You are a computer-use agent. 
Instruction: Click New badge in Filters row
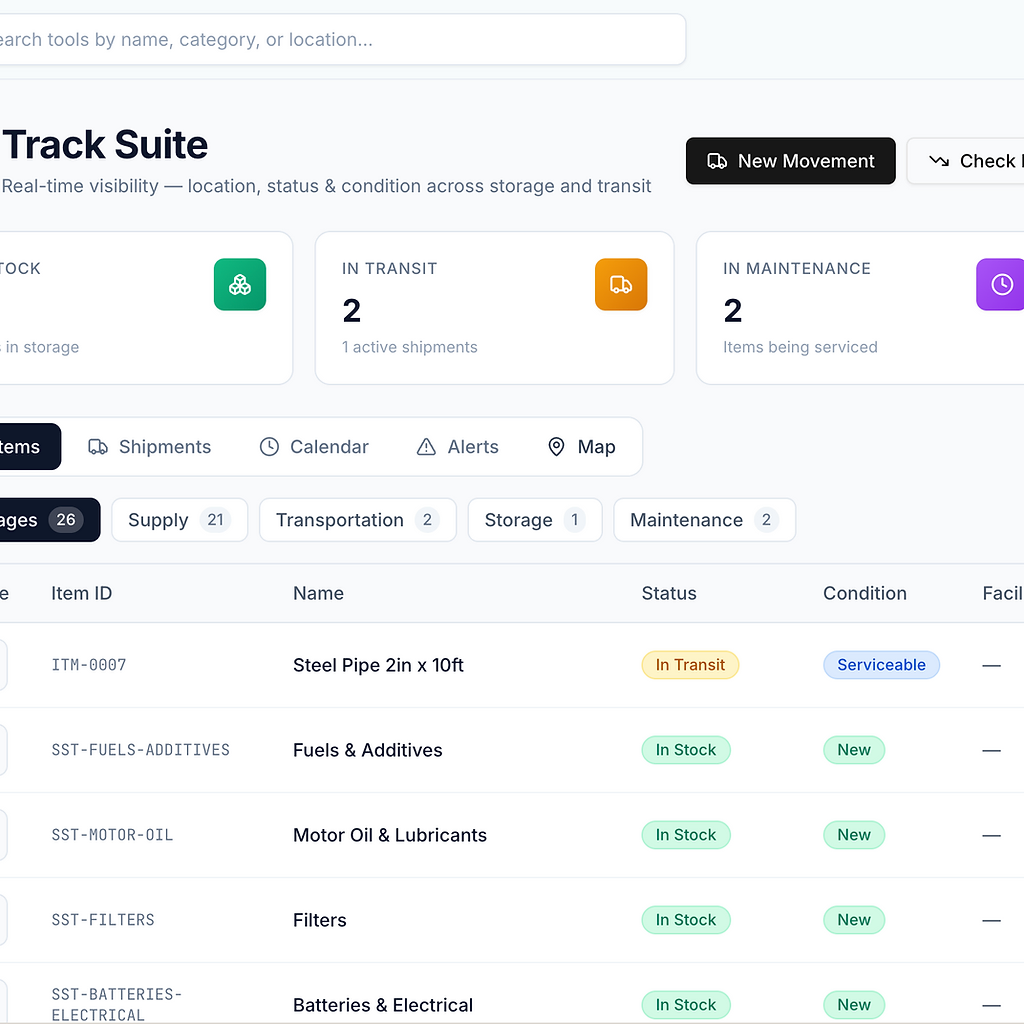[x=854, y=920]
